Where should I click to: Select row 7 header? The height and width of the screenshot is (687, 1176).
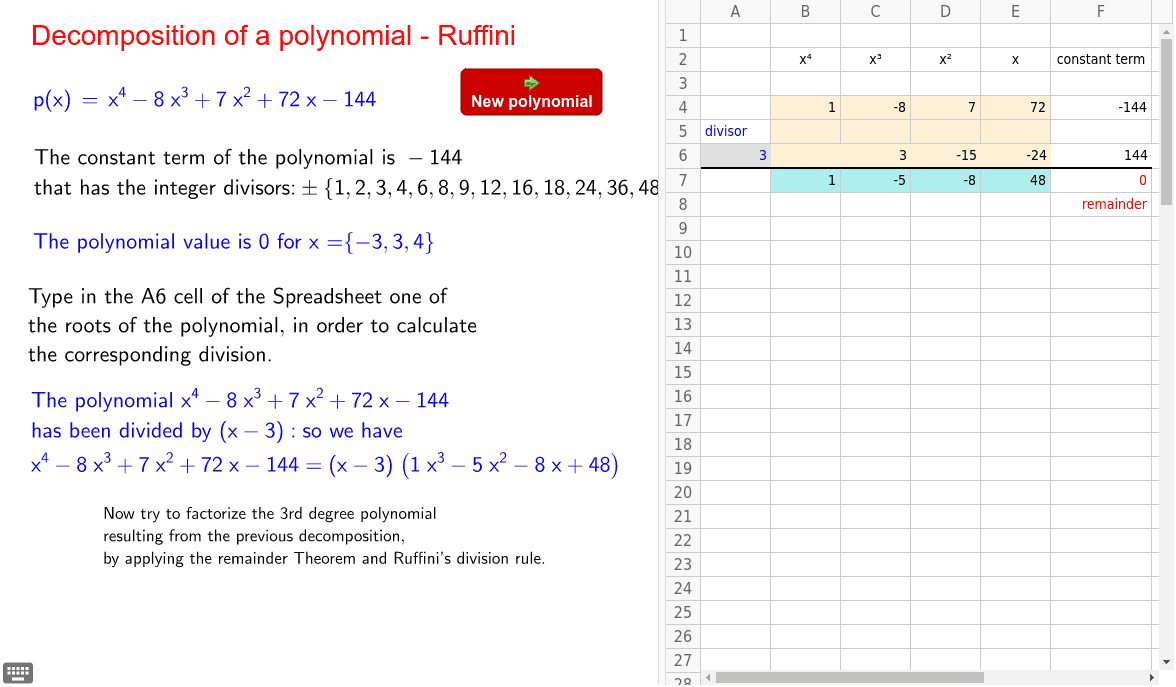pos(682,180)
